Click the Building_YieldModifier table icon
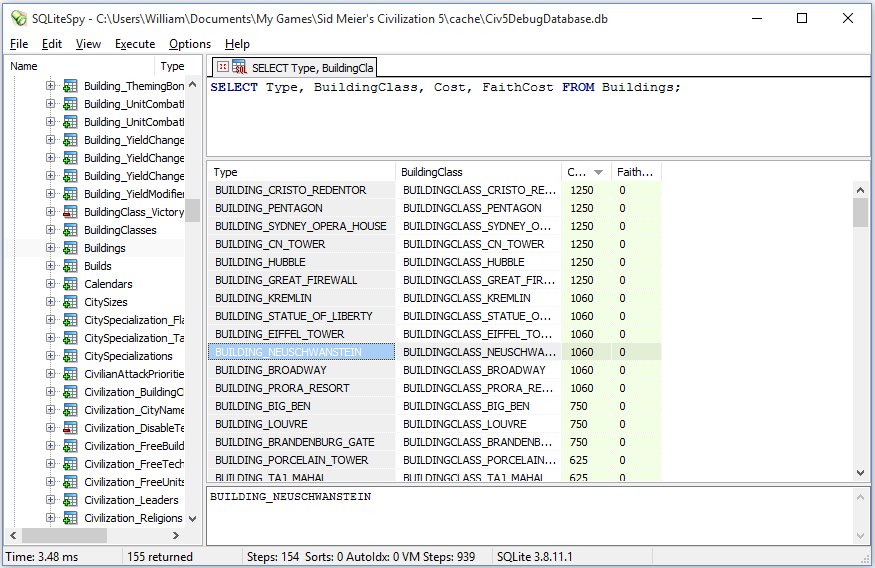This screenshot has height=568, width=875. click(x=70, y=194)
